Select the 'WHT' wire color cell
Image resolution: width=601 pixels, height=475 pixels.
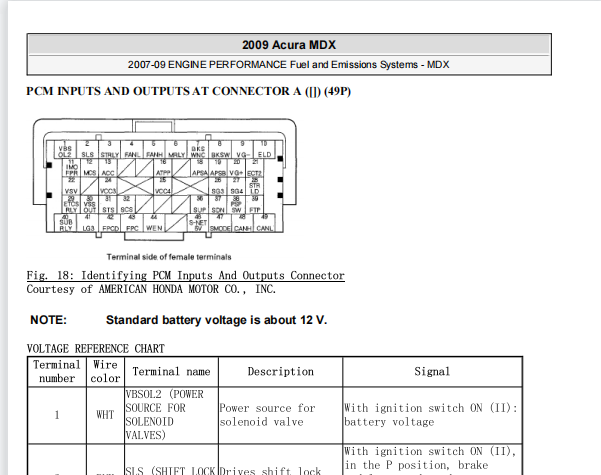pos(105,415)
